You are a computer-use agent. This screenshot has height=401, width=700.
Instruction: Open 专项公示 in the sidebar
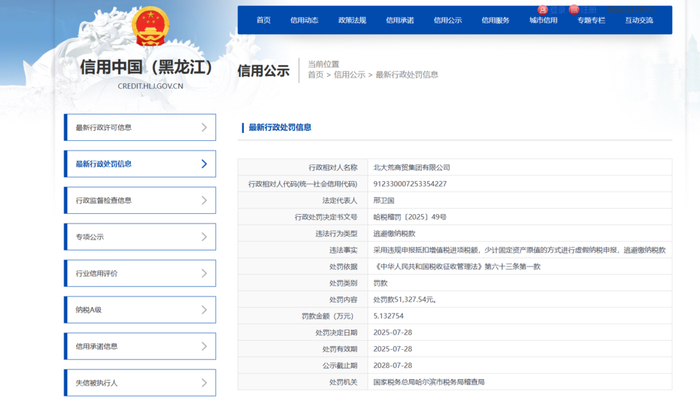point(140,237)
